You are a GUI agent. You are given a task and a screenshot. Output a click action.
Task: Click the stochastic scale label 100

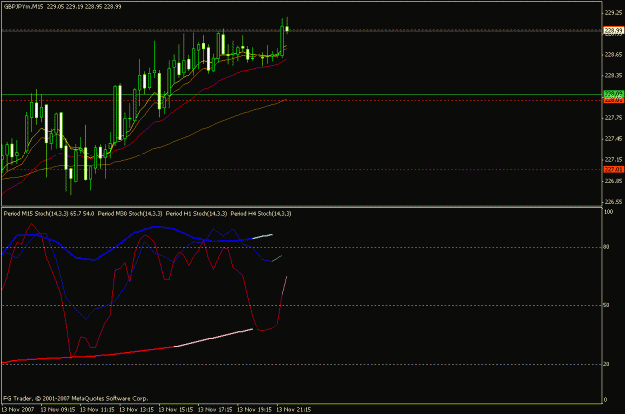(609, 212)
